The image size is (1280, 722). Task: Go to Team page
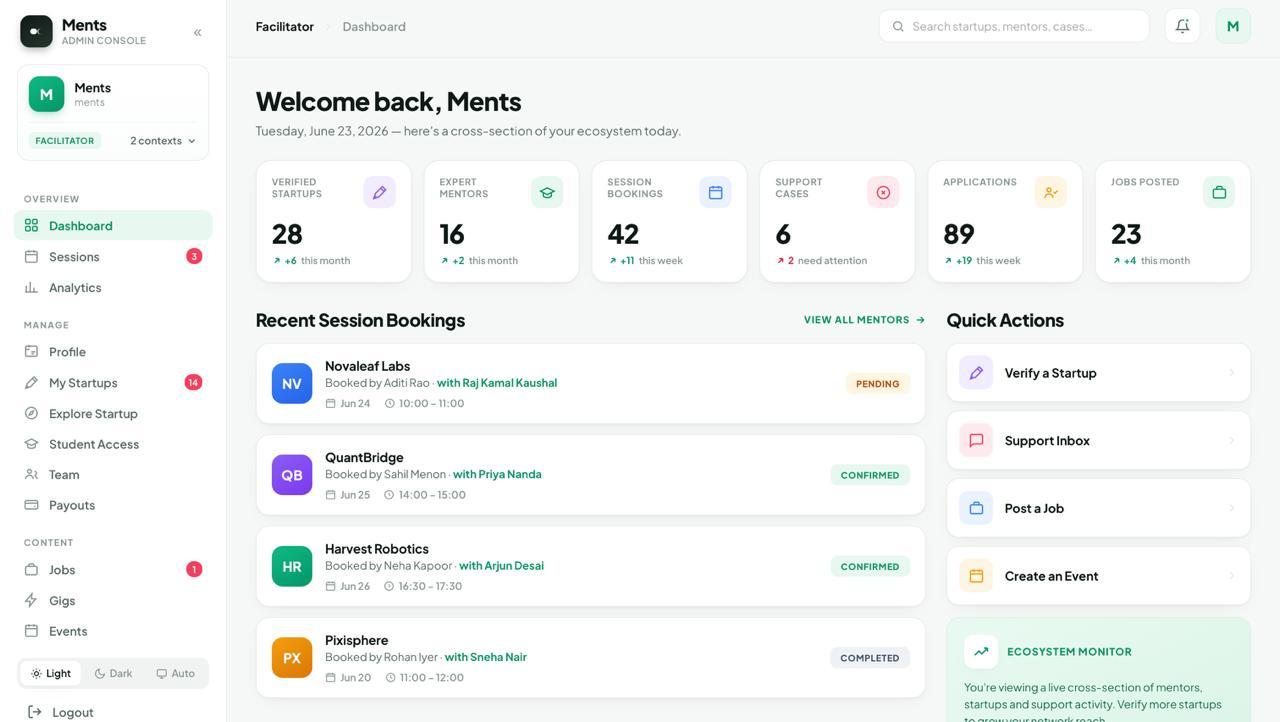(x=113, y=474)
